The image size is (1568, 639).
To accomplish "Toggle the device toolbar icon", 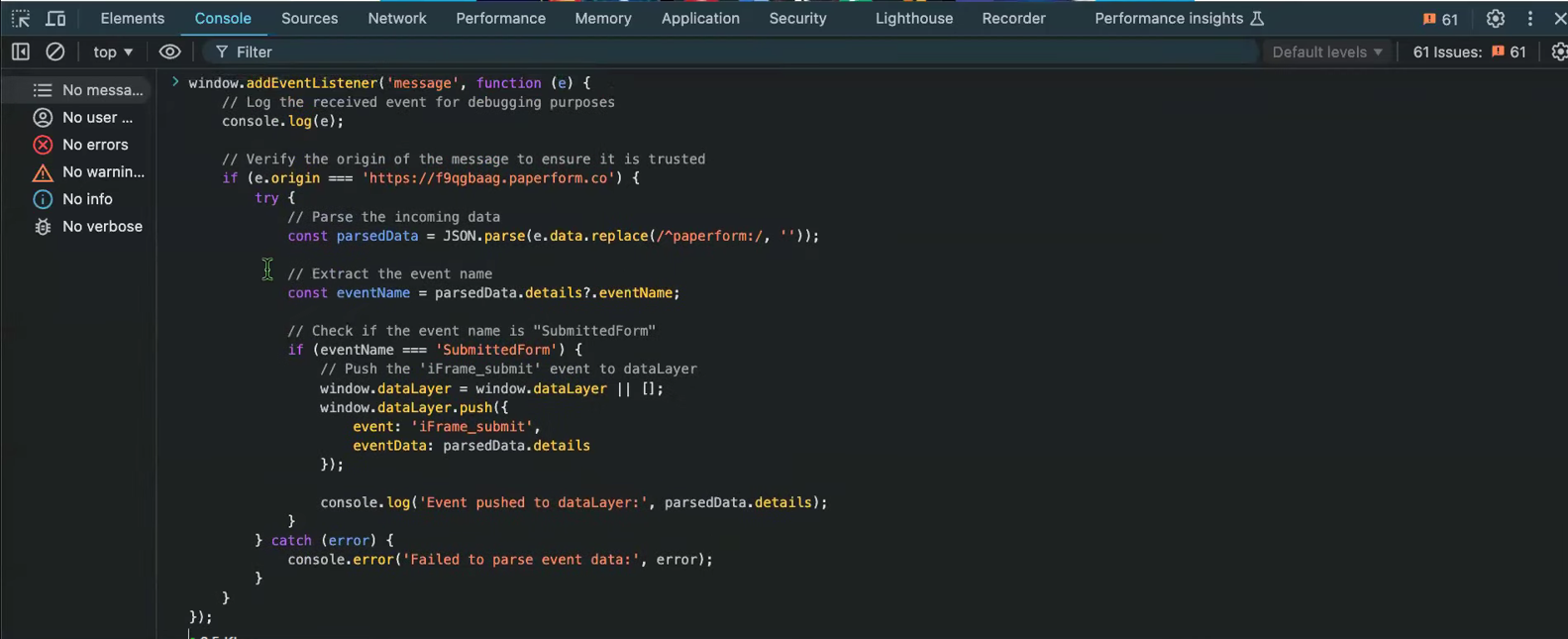I will pyautogui.click(x=55, y=19).
